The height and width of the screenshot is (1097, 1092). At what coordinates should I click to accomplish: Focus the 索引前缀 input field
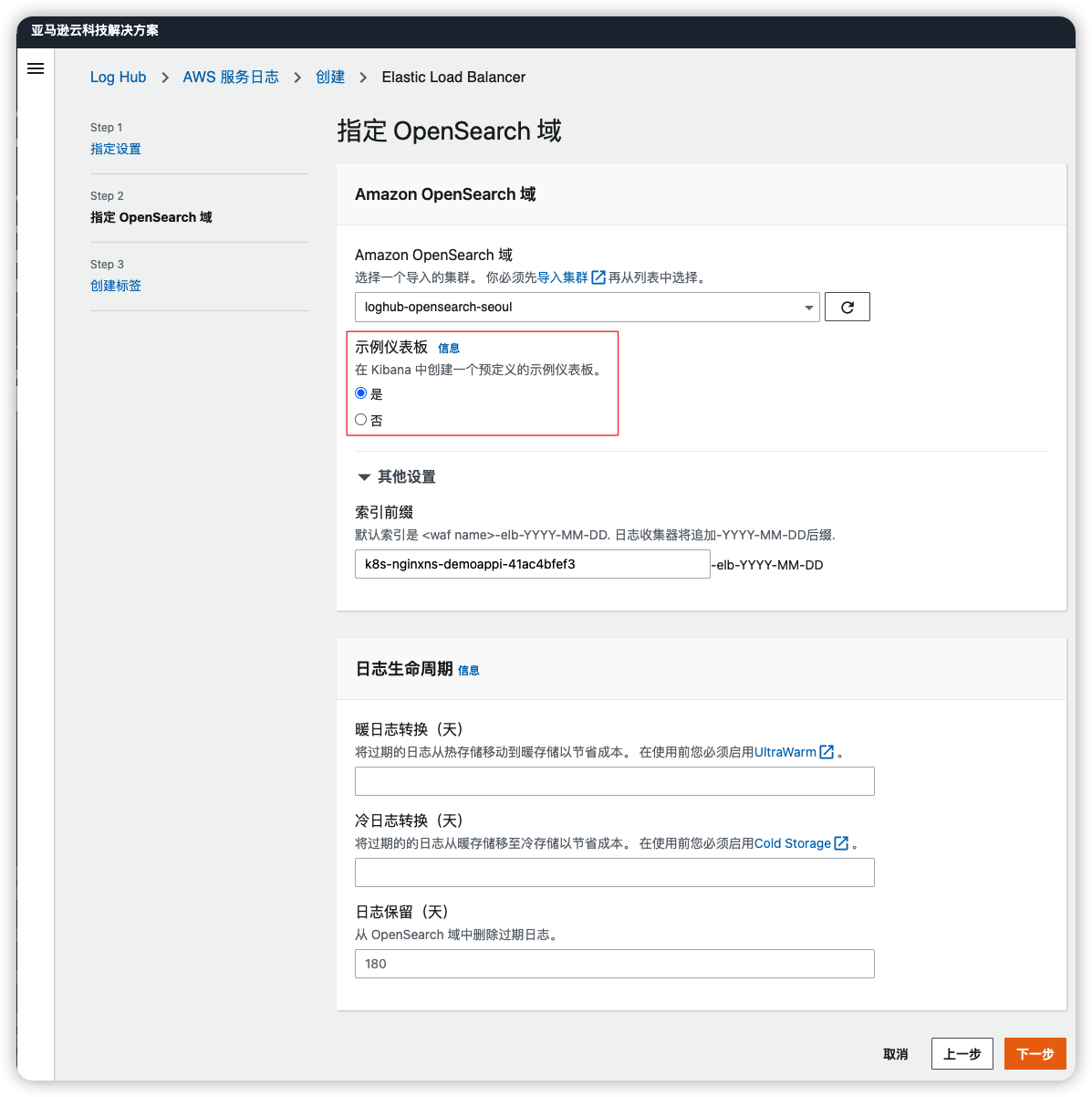pyautogui.click(x=533, y=564)
